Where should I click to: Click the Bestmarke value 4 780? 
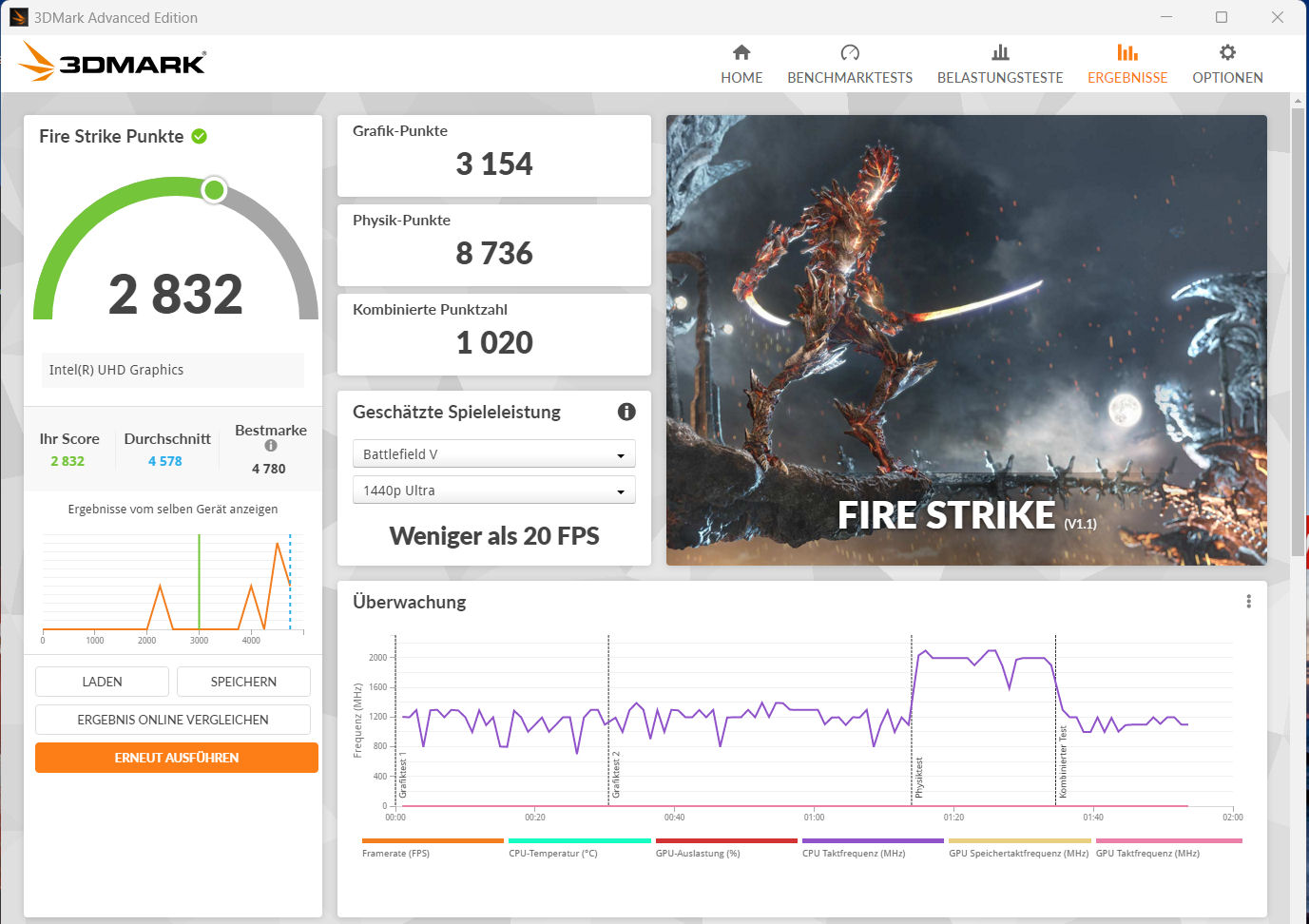[269, 469]
